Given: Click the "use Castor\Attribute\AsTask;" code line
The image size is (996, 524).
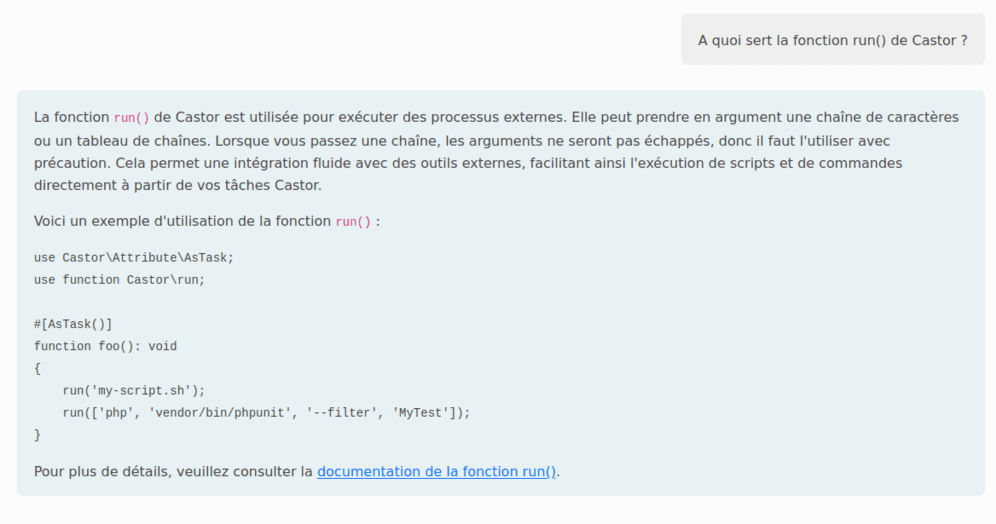Looking at the screenshot, I should (x=133, y=257).
